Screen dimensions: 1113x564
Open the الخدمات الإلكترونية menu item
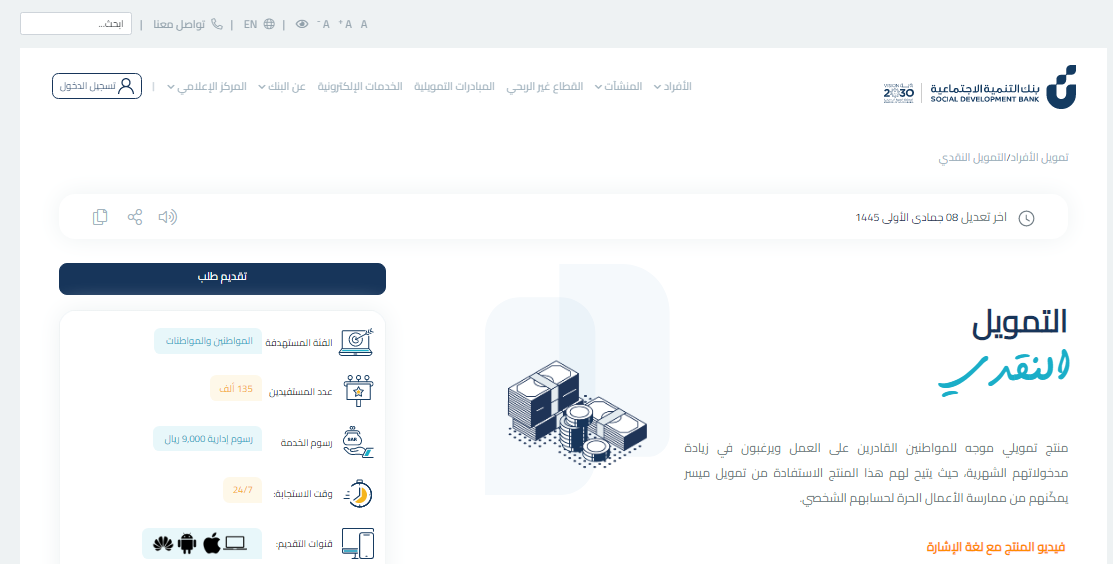360,87
